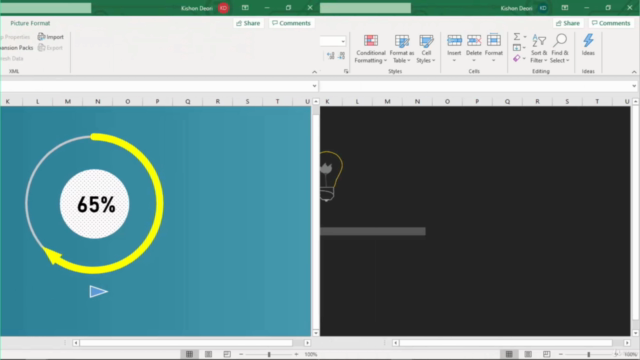This screenshot has width=640, height=360.
Task: Select column N header in left window
Action: tap(98, 101)
